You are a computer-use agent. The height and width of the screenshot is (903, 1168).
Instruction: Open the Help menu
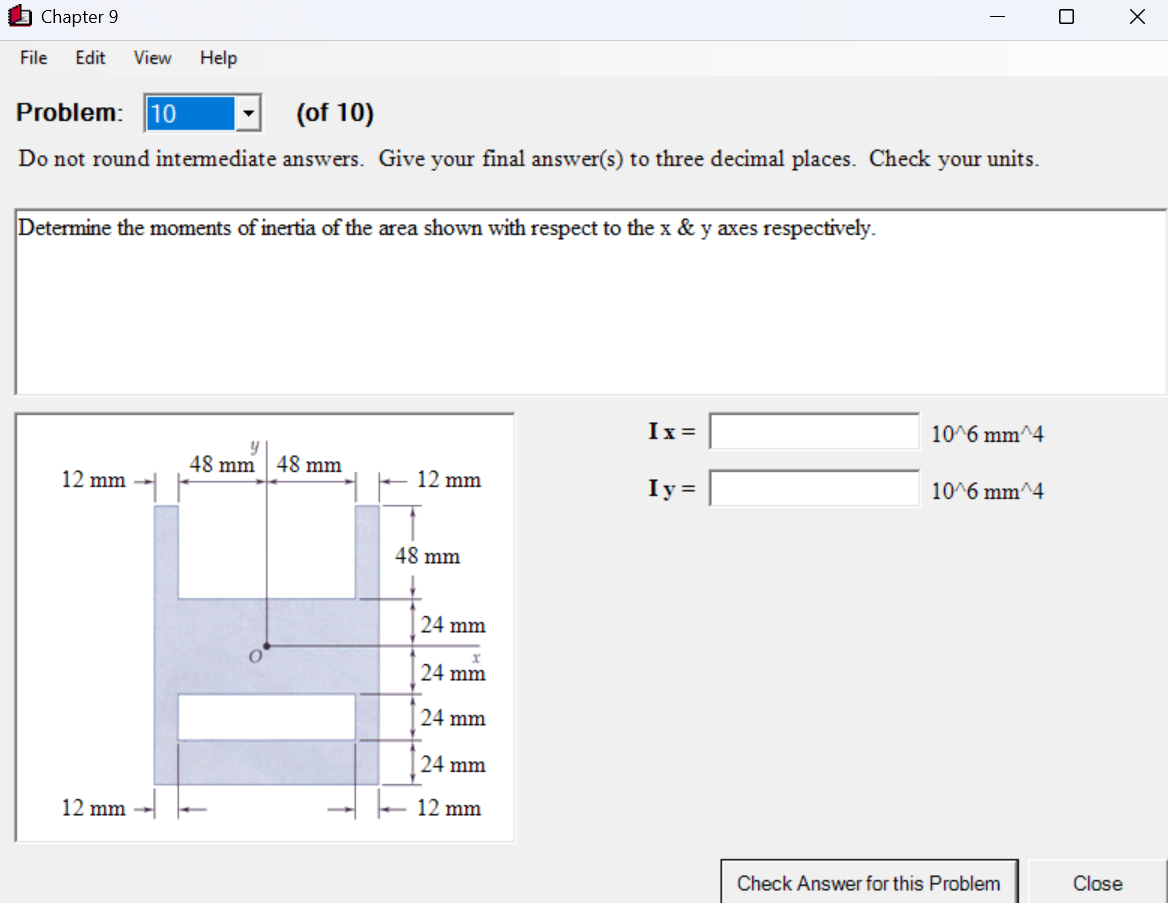tap(218, 58)
